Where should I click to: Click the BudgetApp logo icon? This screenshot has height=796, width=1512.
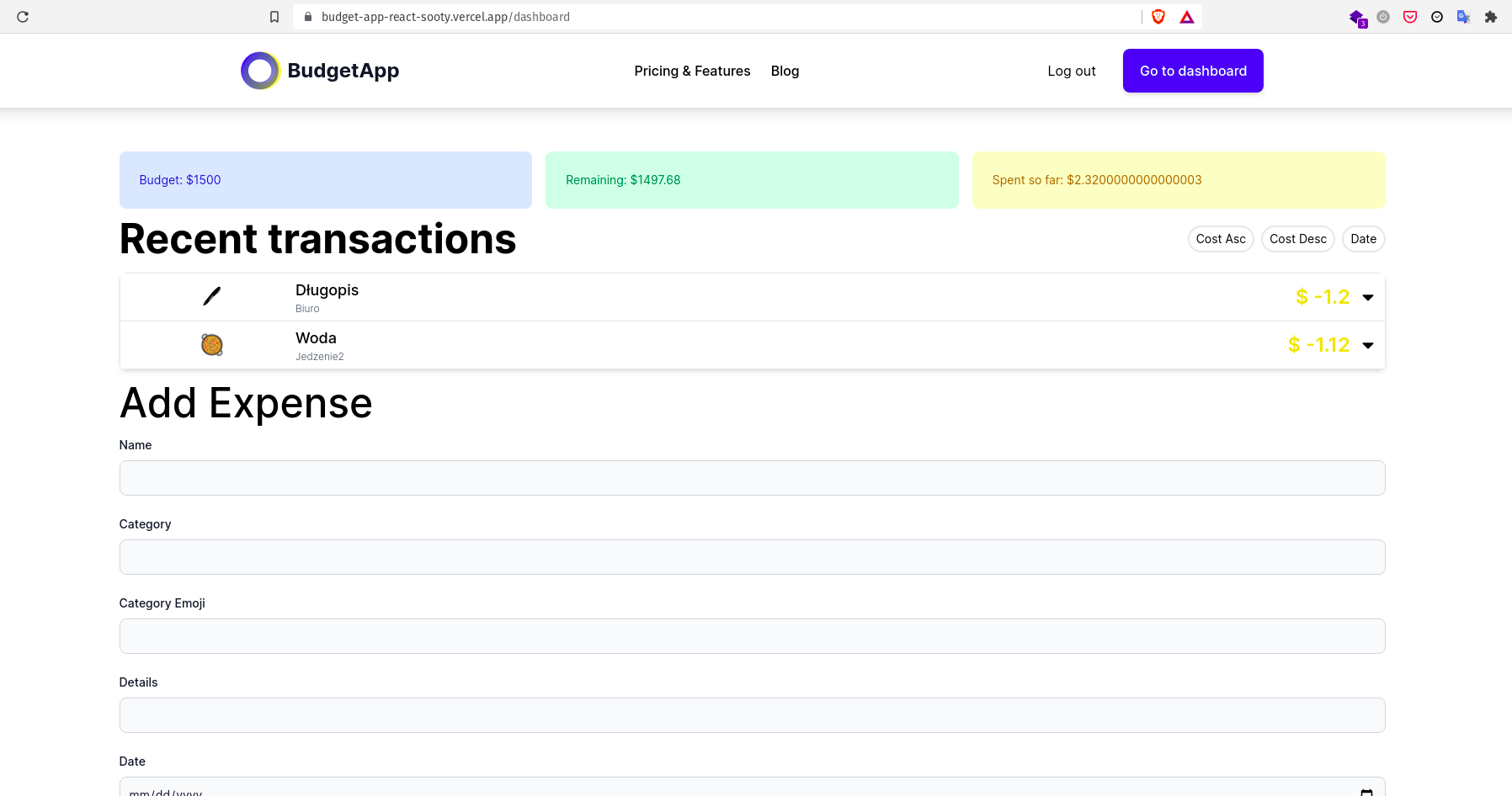260,71
